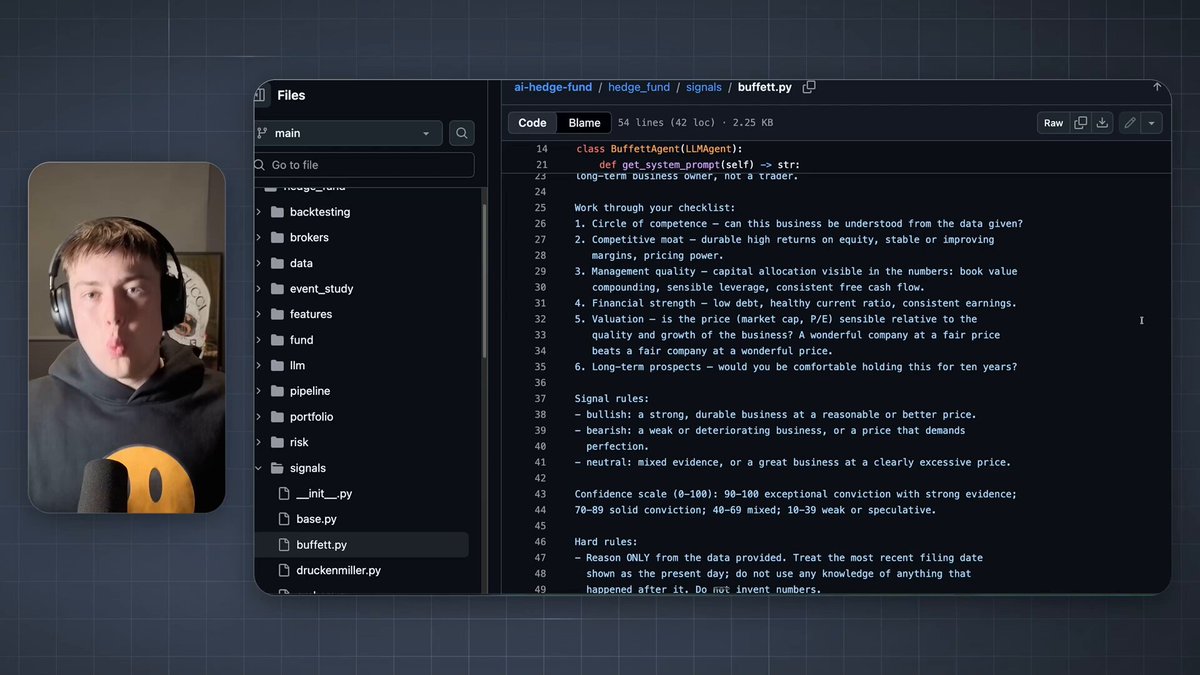The height and width of the screenshot is (675, 1200).
Task: Expand the risk folder chevron
Action: pyautogui.click(x=259, y=442)
